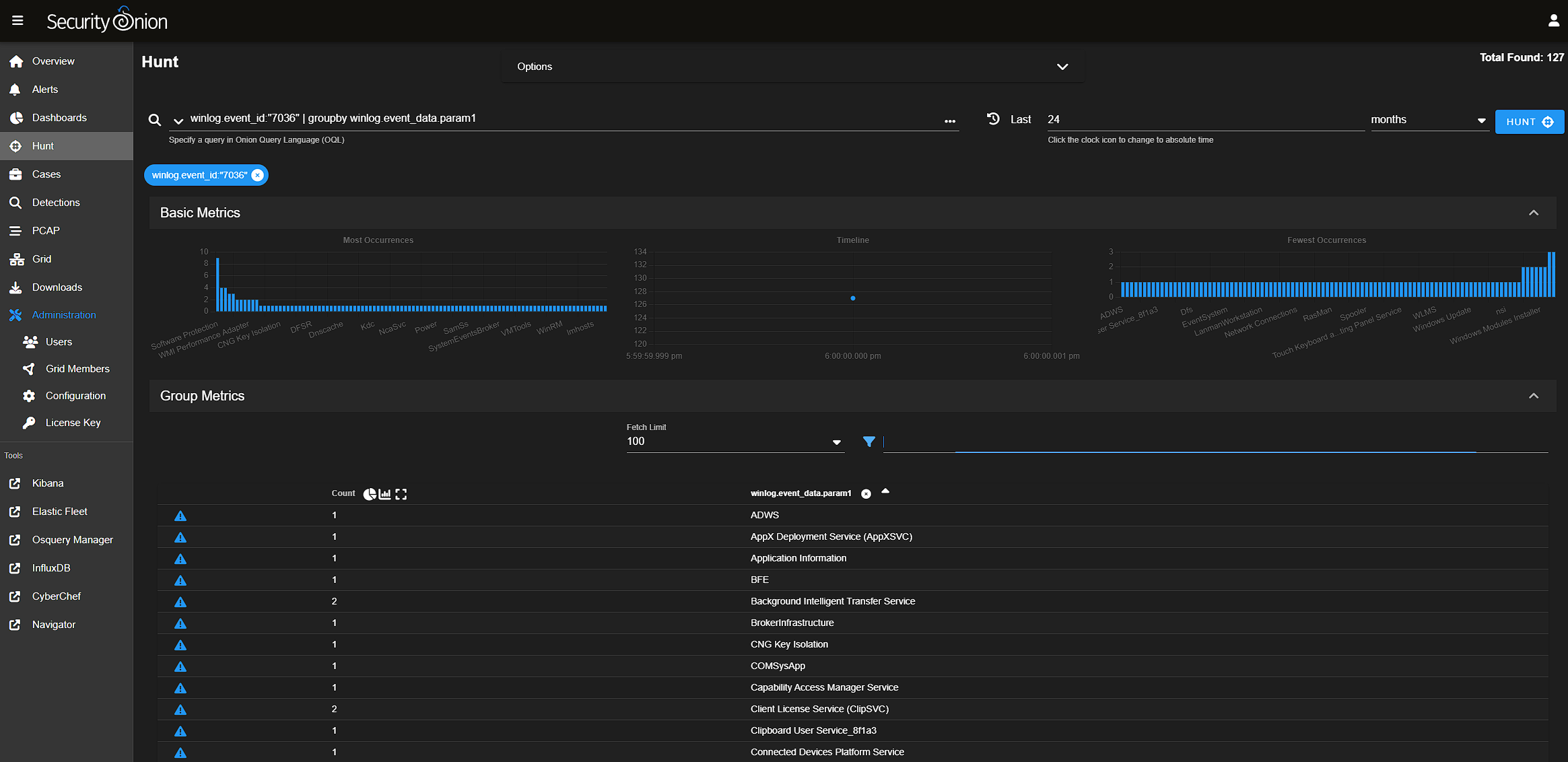Open the hamburger navigation menu
Viewport: 1568px width, 762px height.
tap(18, 21)
